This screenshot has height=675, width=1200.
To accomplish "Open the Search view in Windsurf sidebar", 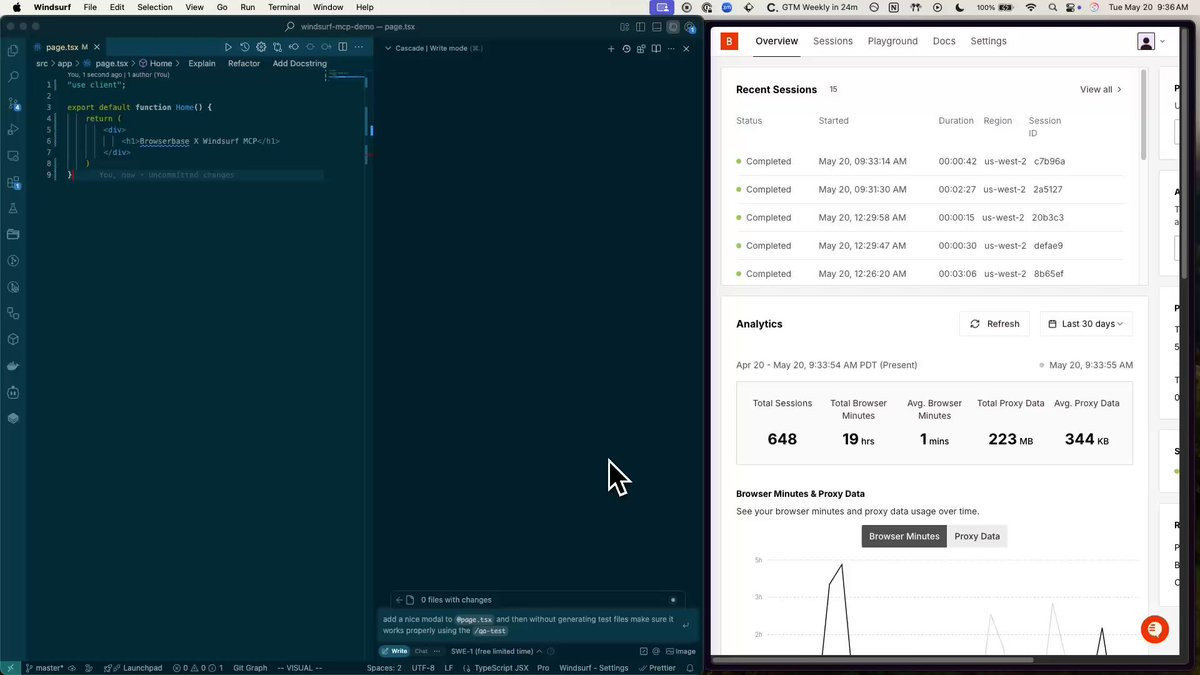I will [x=13, y=76].
